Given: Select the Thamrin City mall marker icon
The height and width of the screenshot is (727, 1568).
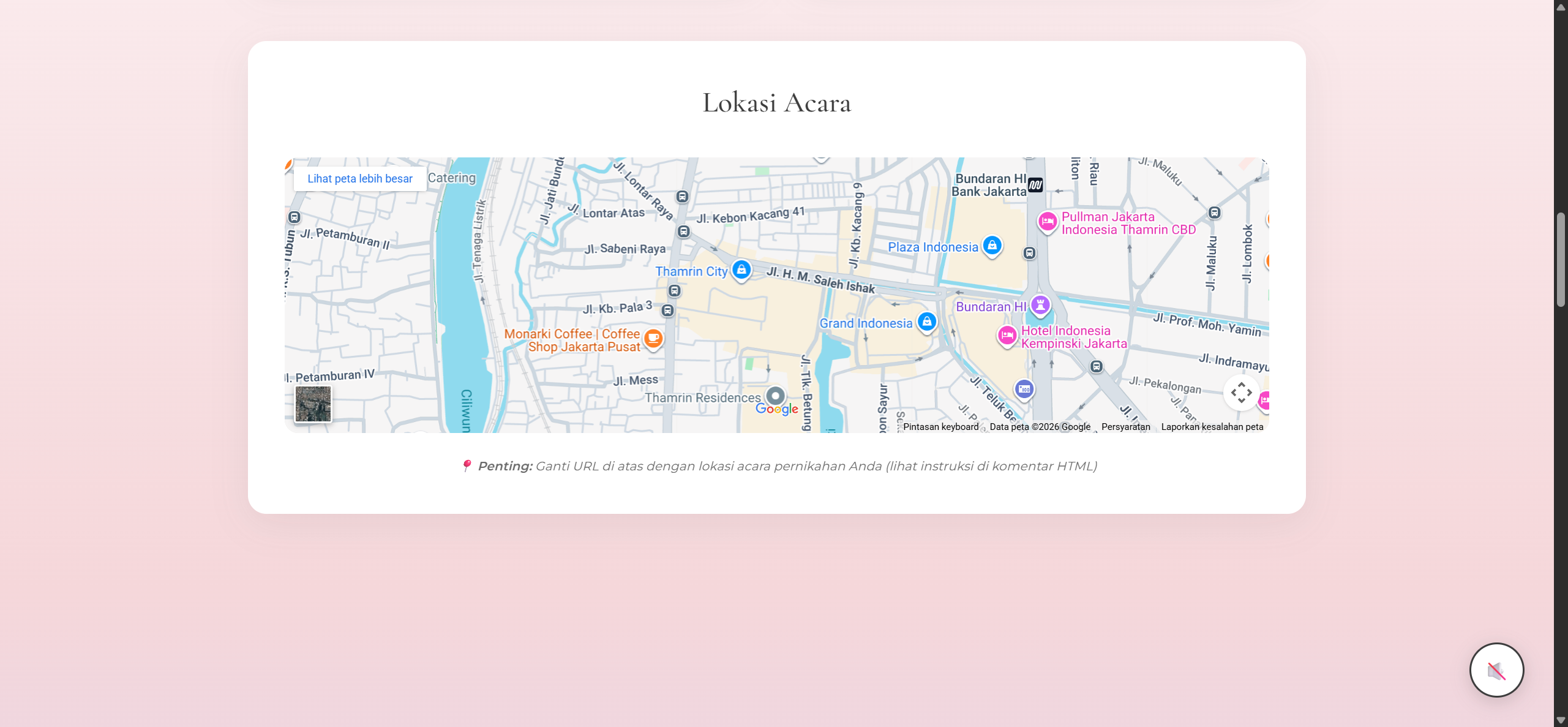Looking at the screenshot, I should 741,269.
